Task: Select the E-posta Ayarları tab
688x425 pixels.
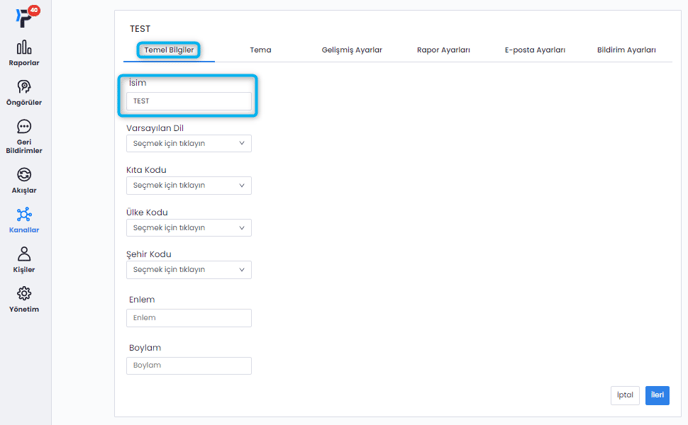Action: [x=535, y=50]
